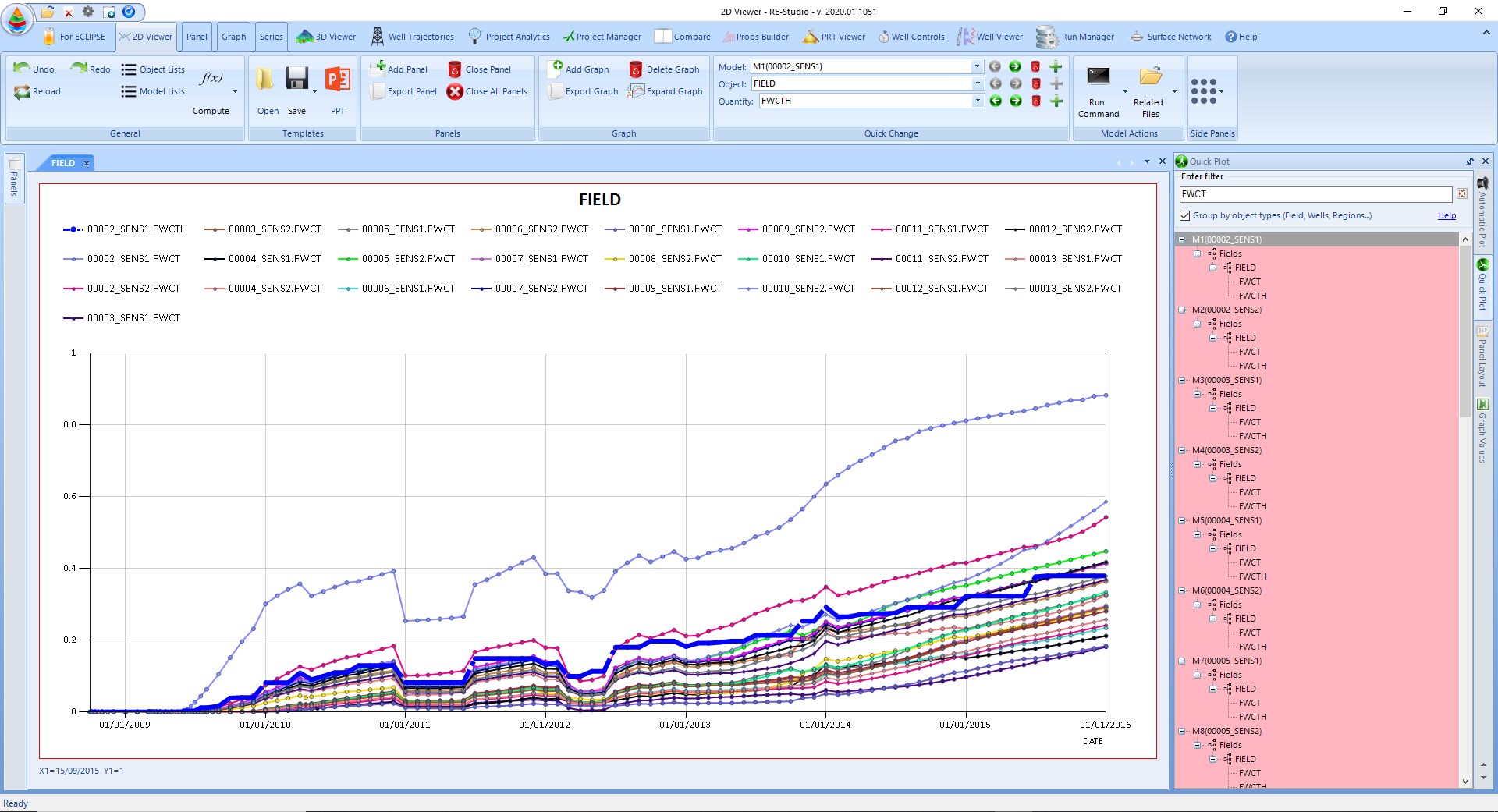1498x812 pixels.
Task: Click the Quick Plot filter text field
Action: [x=1314, y=194]
